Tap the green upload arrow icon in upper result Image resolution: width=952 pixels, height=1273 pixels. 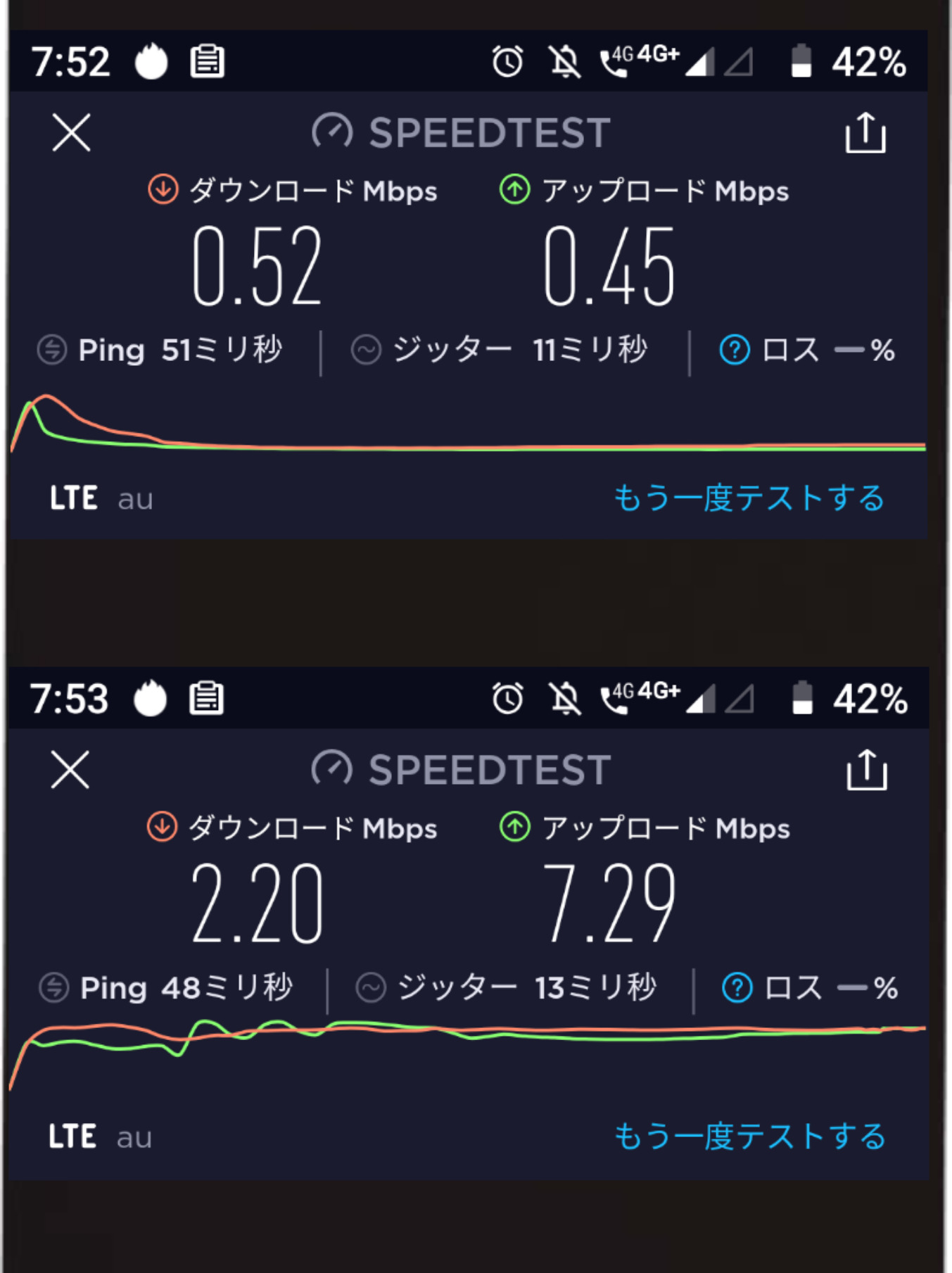[514, 190]
